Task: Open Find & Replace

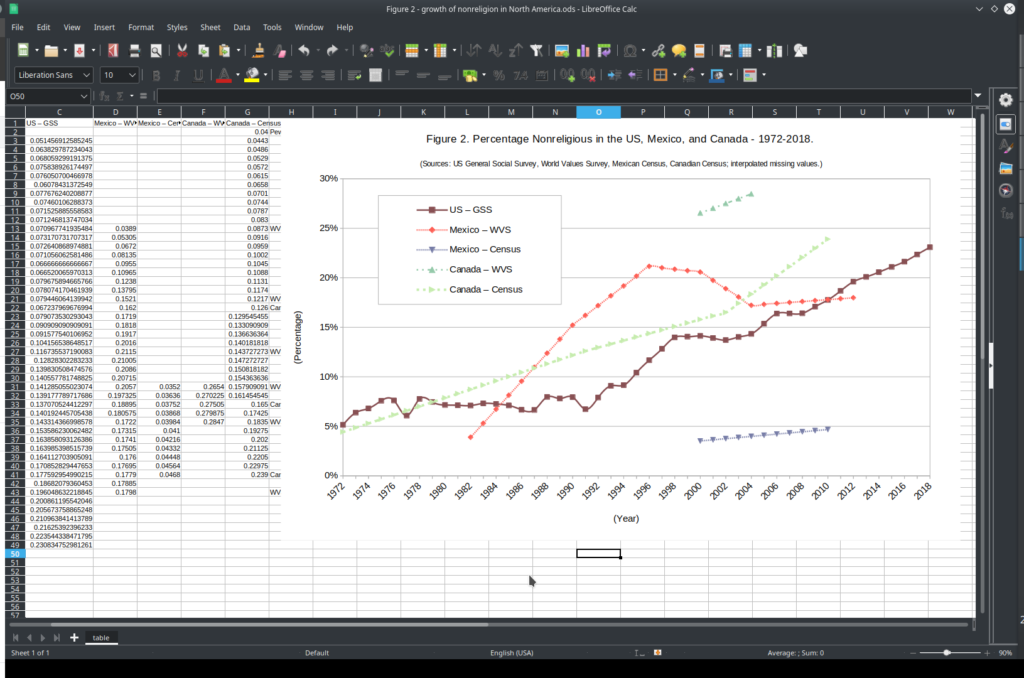Action: pyautogui.click(x=366, y=51)
